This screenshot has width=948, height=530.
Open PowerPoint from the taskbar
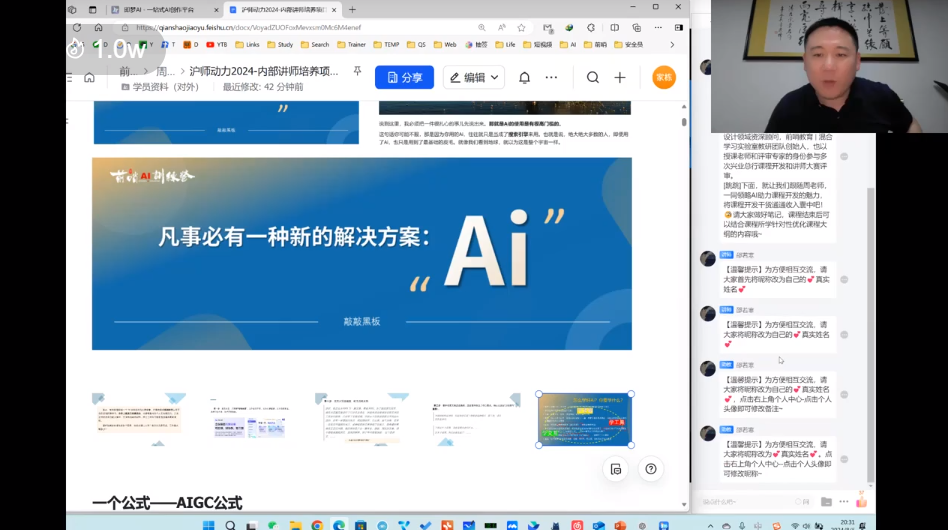(x=620, y=525)
